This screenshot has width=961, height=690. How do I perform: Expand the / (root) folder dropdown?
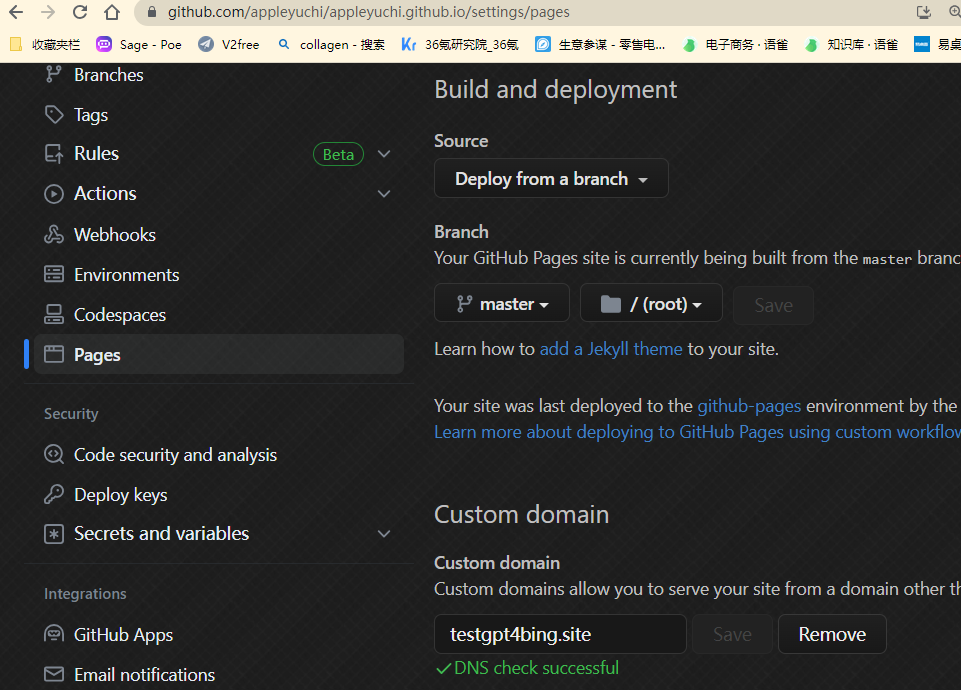[x=651, y=302]
